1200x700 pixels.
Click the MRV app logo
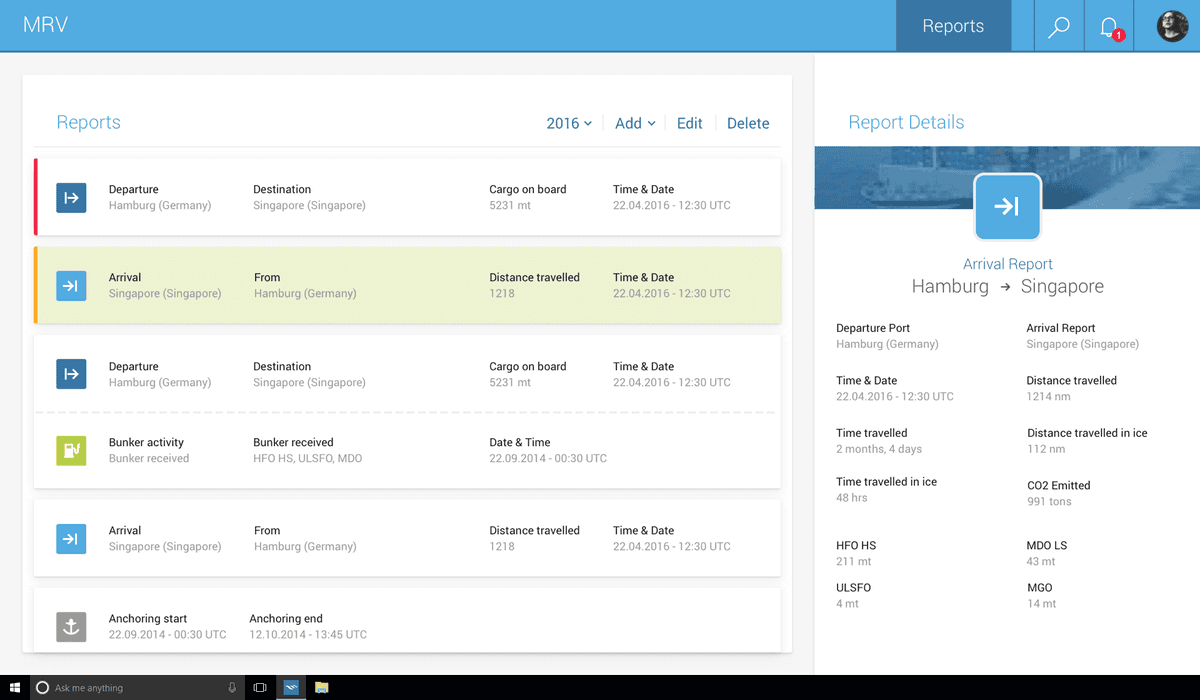click(45, 26)
